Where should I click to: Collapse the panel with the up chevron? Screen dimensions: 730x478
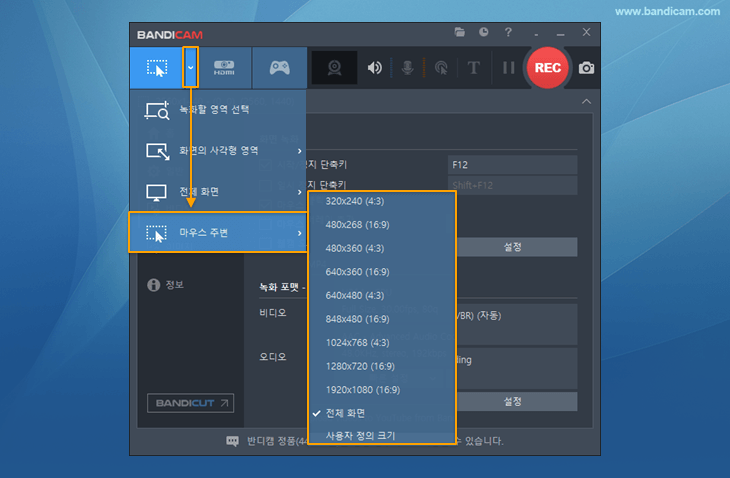pos(586,101)
